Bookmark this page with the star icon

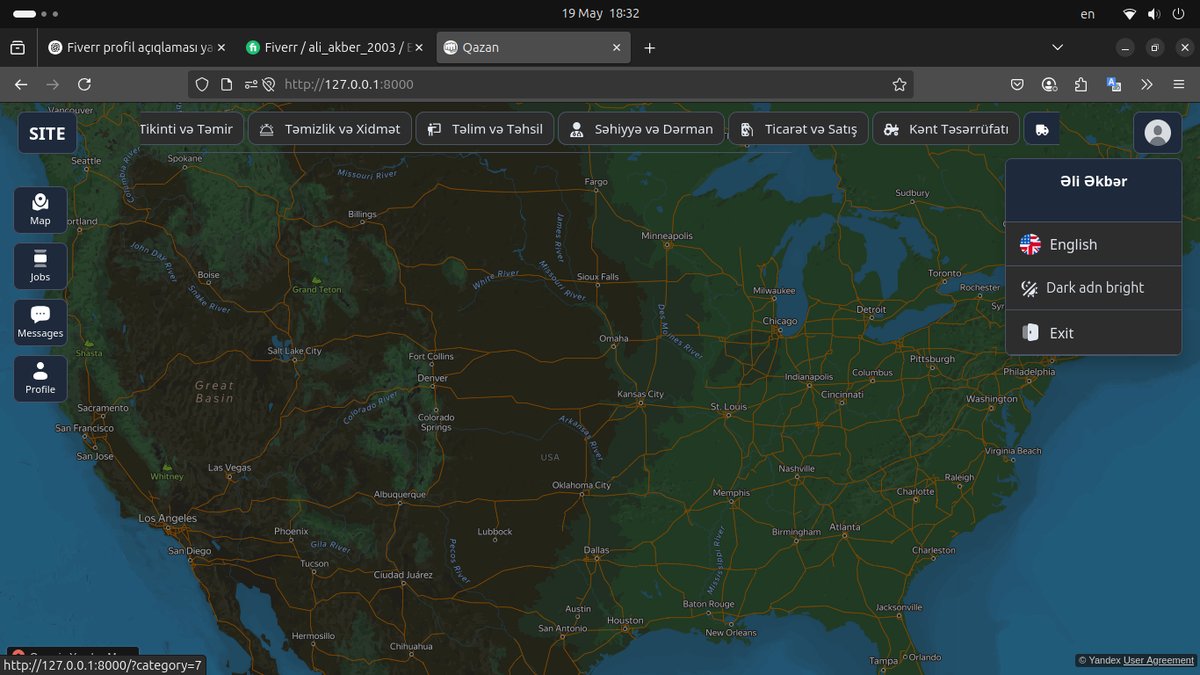(x=899, y=85)
